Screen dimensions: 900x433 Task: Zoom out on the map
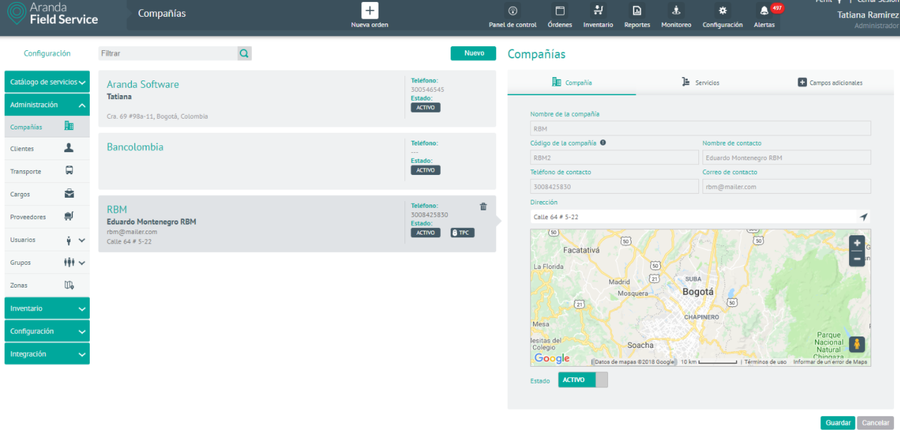point(857,259)
